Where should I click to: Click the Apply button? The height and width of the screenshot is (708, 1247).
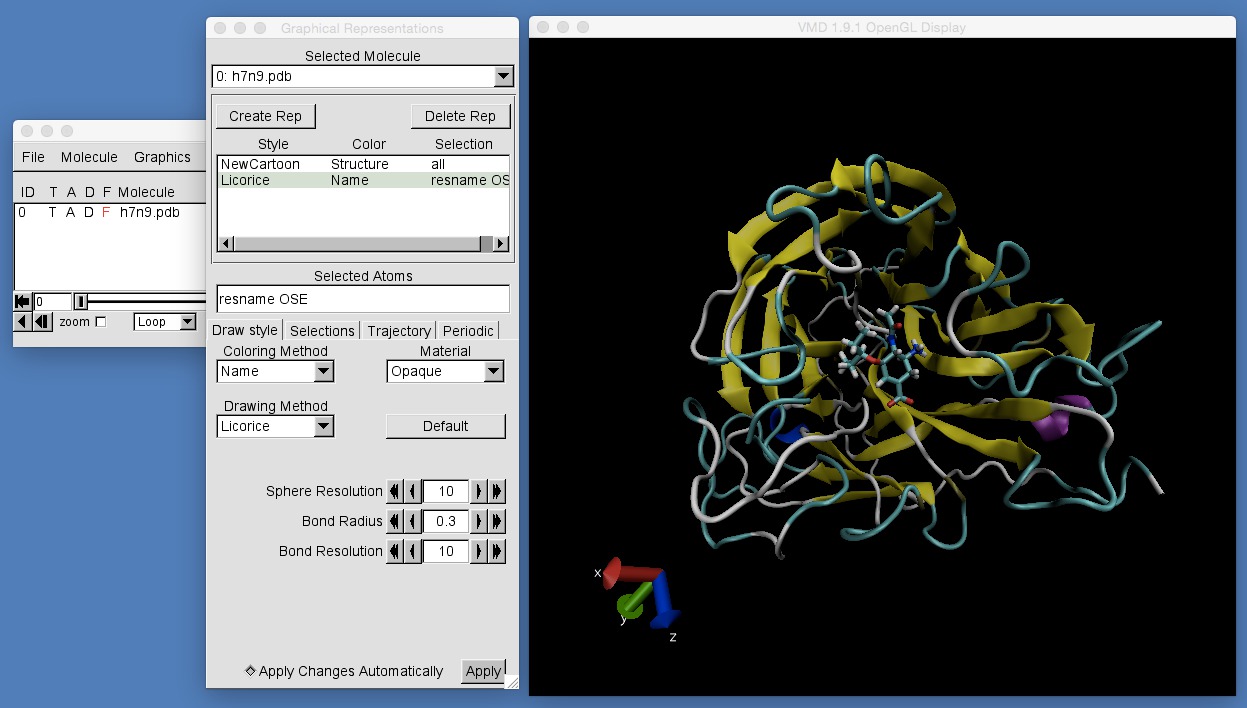coord(483,671)
